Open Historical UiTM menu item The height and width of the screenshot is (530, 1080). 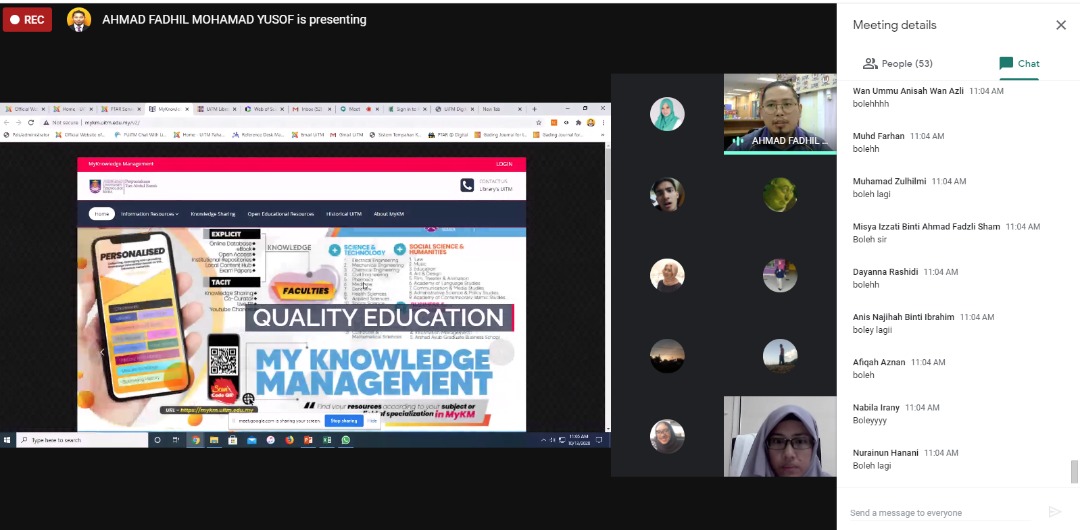344,214
